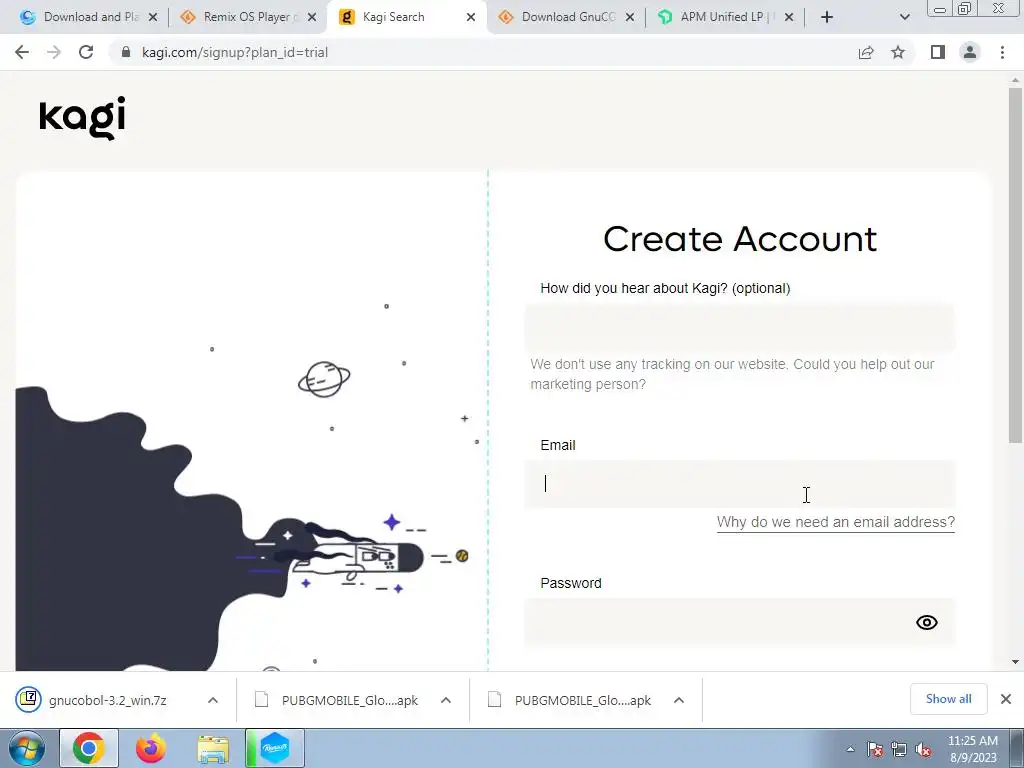Open the Chrome side panel

(x=938, y=52)
